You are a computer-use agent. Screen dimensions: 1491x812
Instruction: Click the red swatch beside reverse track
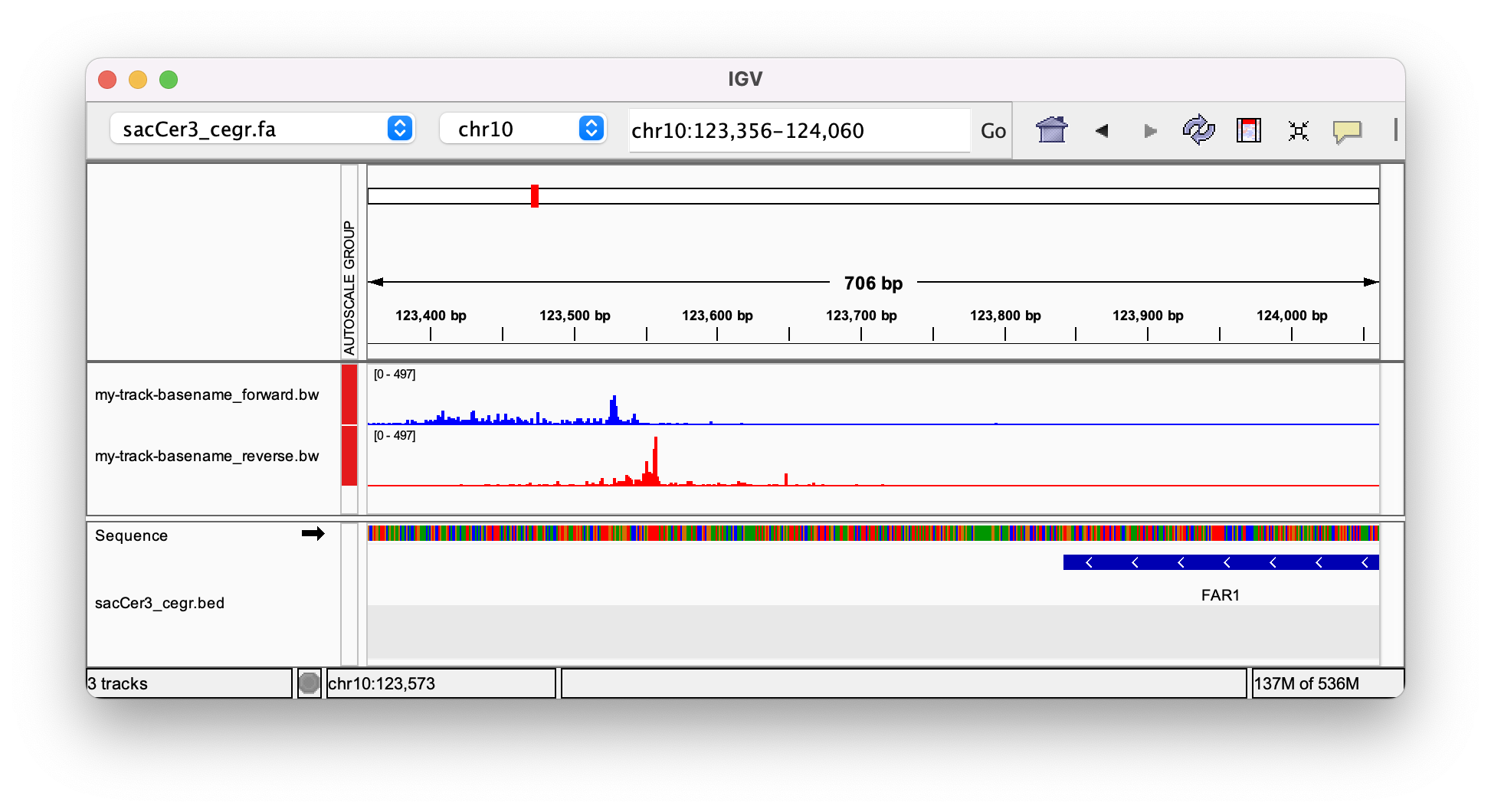349,456
